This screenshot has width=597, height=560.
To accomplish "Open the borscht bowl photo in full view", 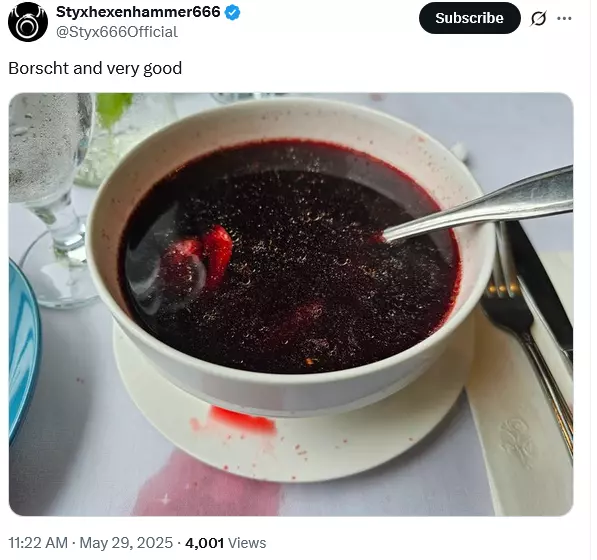I will (291, 304).
